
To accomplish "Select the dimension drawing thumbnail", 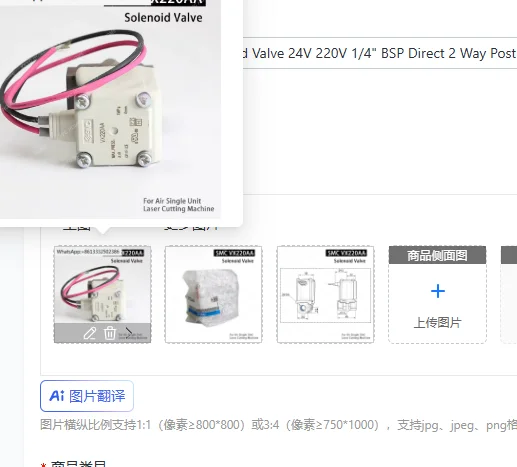I will [x=325, y=294].
